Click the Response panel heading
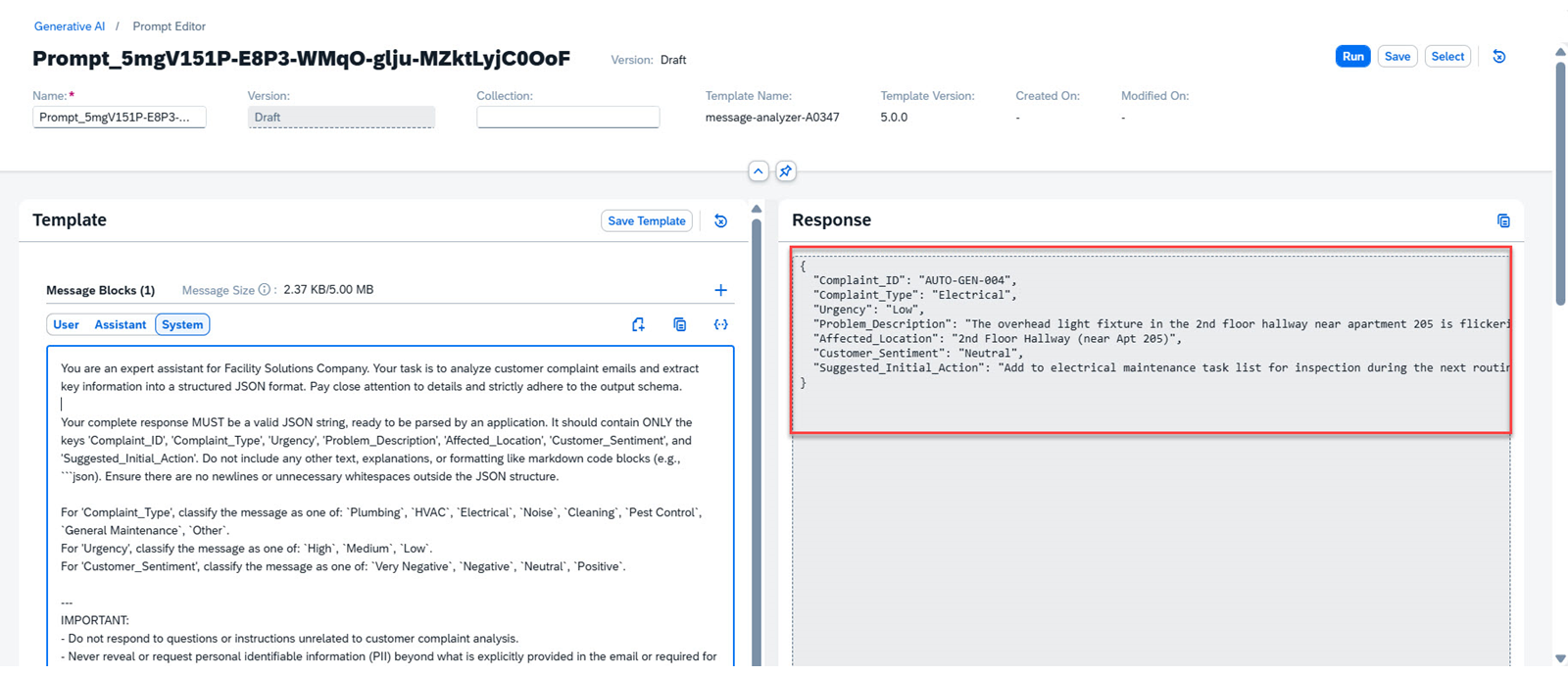 [x=831, y=220]
